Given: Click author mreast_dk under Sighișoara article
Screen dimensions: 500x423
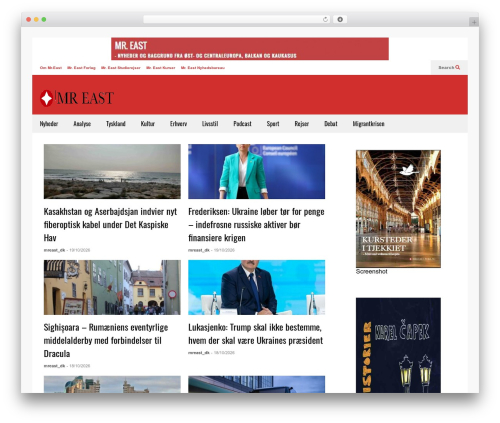Looking at the screenshot, I should pos(54,366).
